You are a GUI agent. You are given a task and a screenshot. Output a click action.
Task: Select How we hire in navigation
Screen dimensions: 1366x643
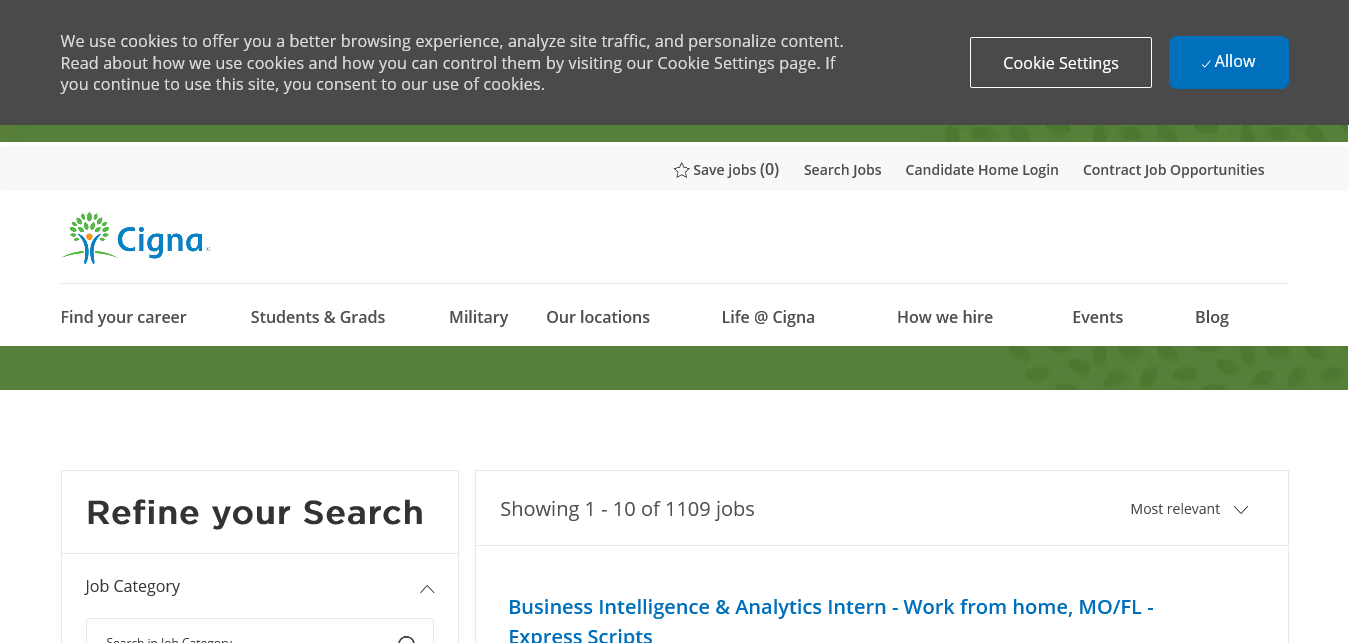[x=944, y=317]
